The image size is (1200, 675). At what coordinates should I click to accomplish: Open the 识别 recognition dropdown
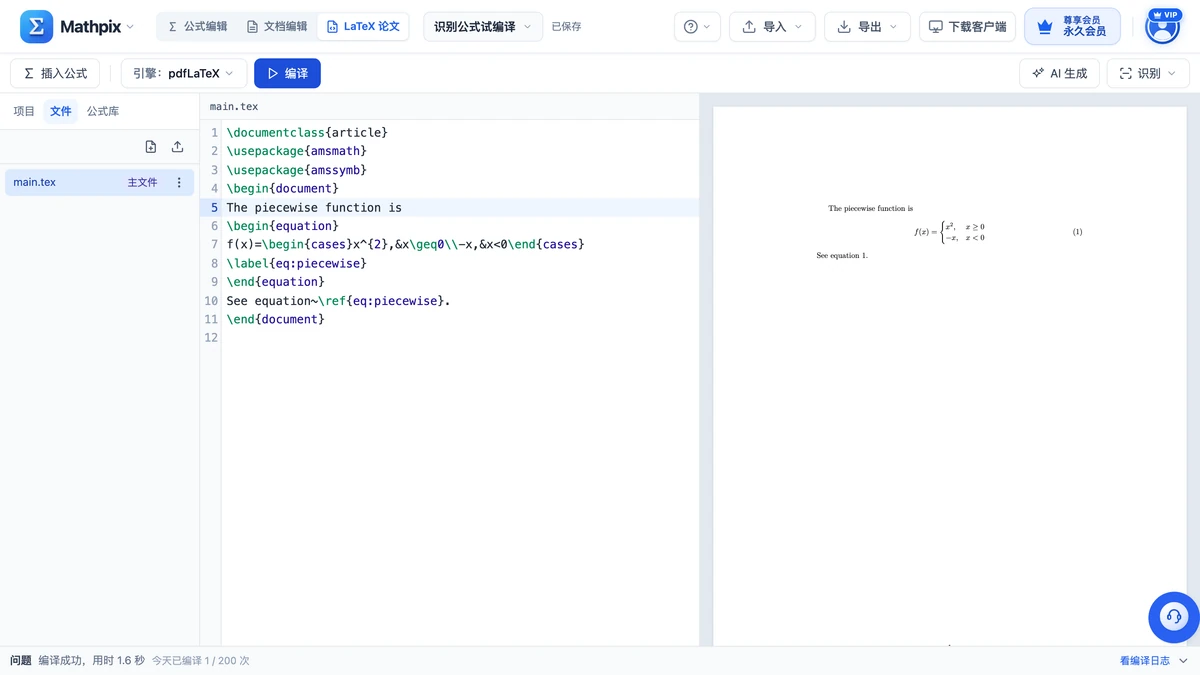[x=1148, y=73]
